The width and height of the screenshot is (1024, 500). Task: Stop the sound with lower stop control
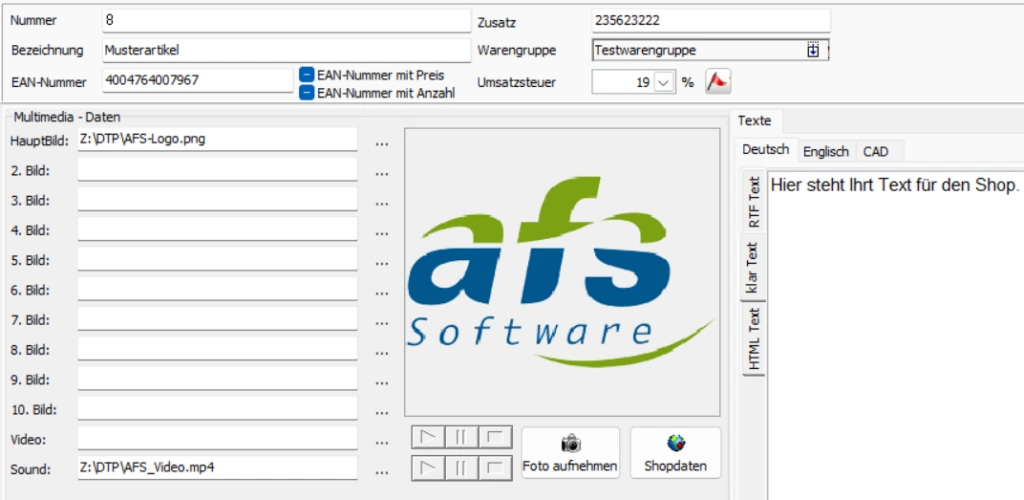[495, 467]
